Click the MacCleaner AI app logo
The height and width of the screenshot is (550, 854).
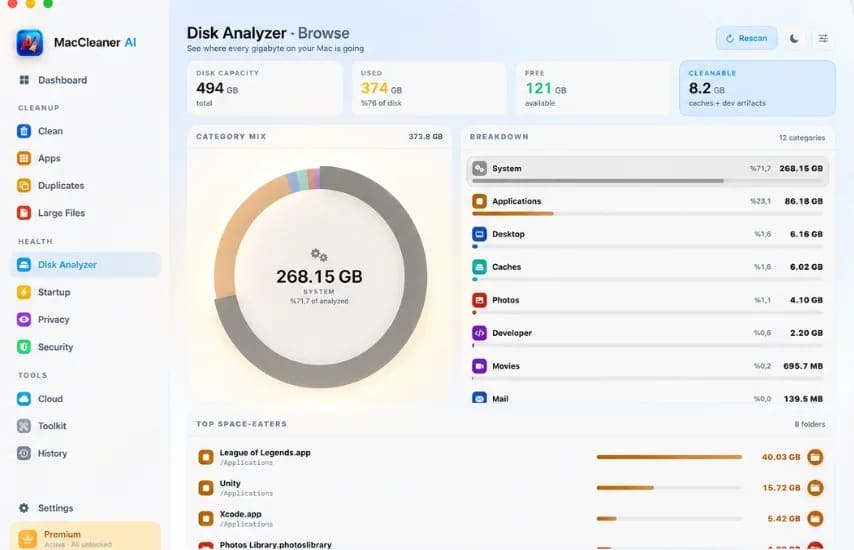click(29, 42)
